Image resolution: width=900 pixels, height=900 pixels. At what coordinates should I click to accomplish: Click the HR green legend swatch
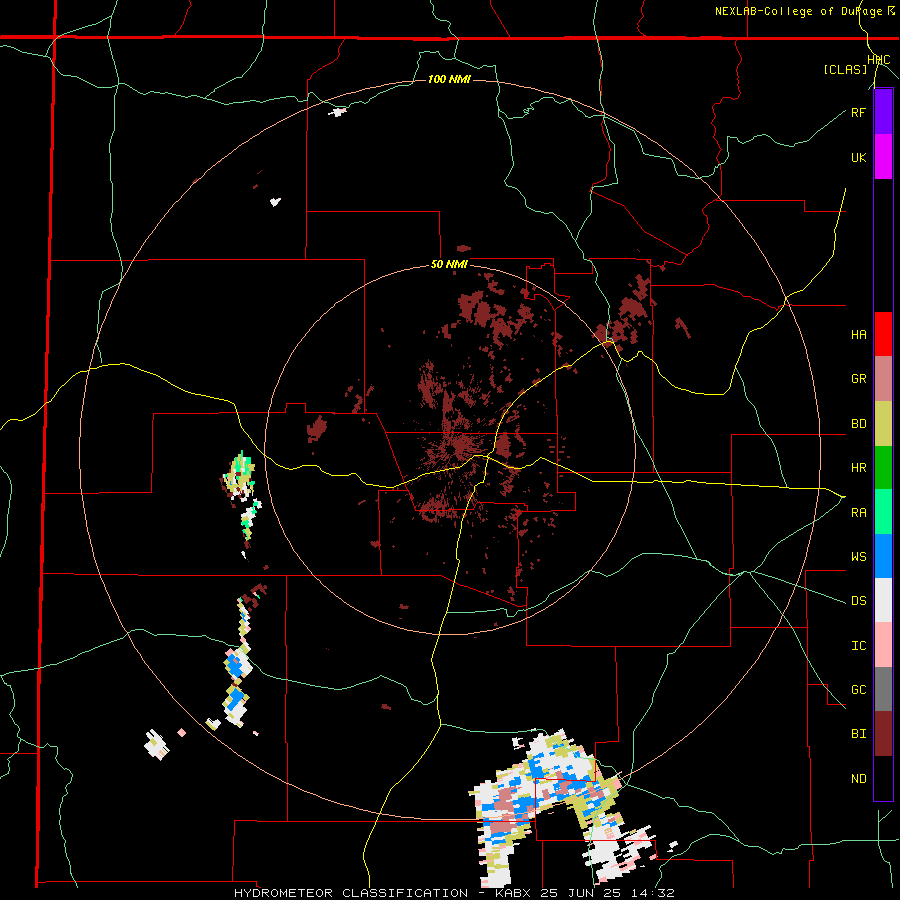(883, 467)
